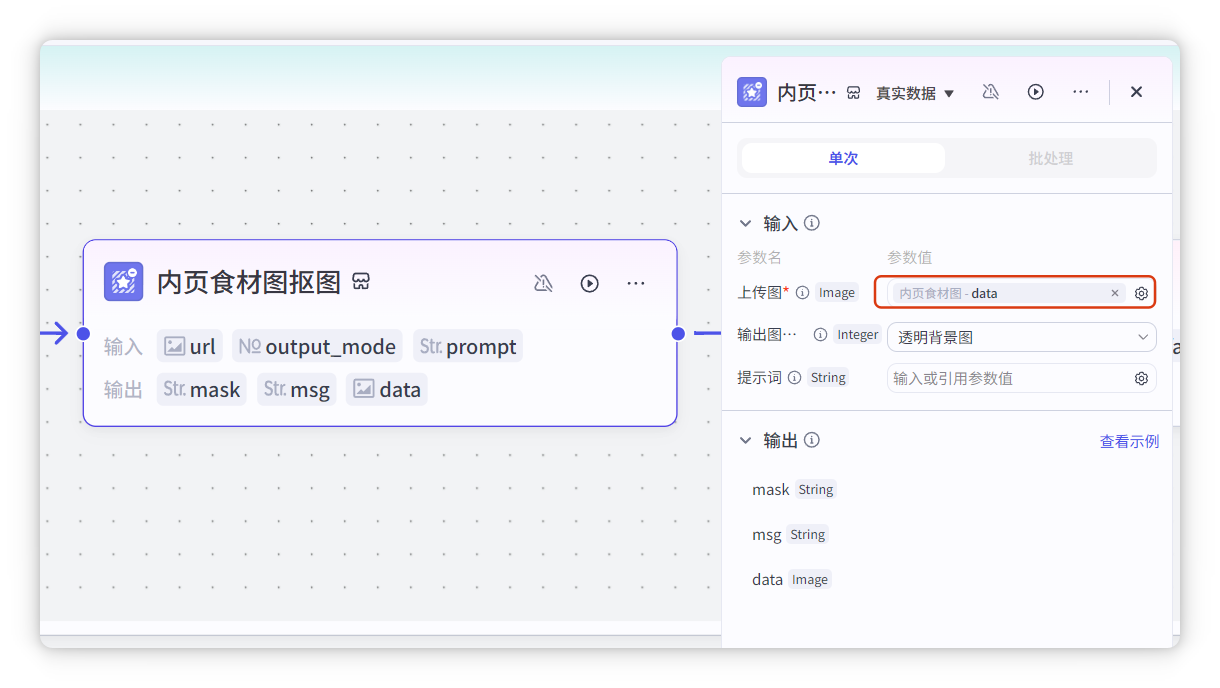This screenshot has width=1220, height=688.
Task: Run the 内页食材图抠图 node on canvas
Action: click(x=590, y=283)
